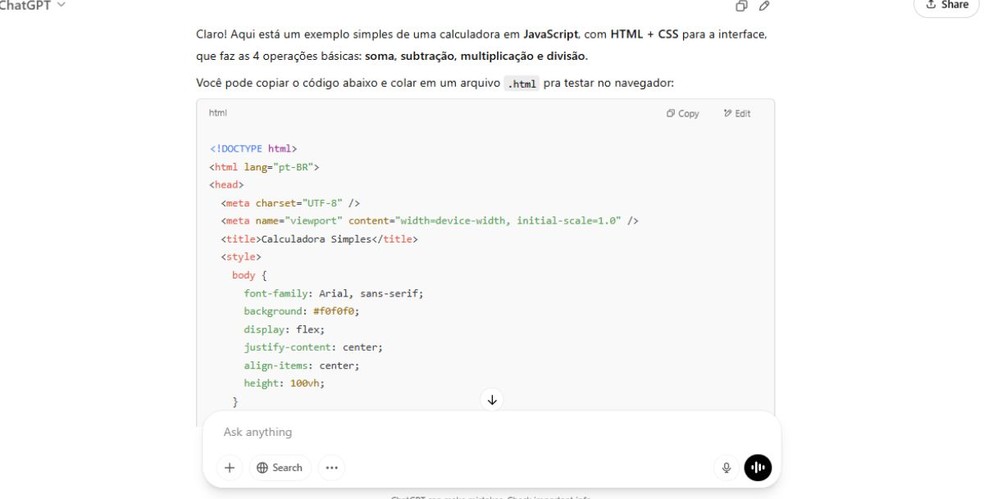Click the pencil edit icon above the response
This screenshot has height=499, width=984.
click(764, 6)
